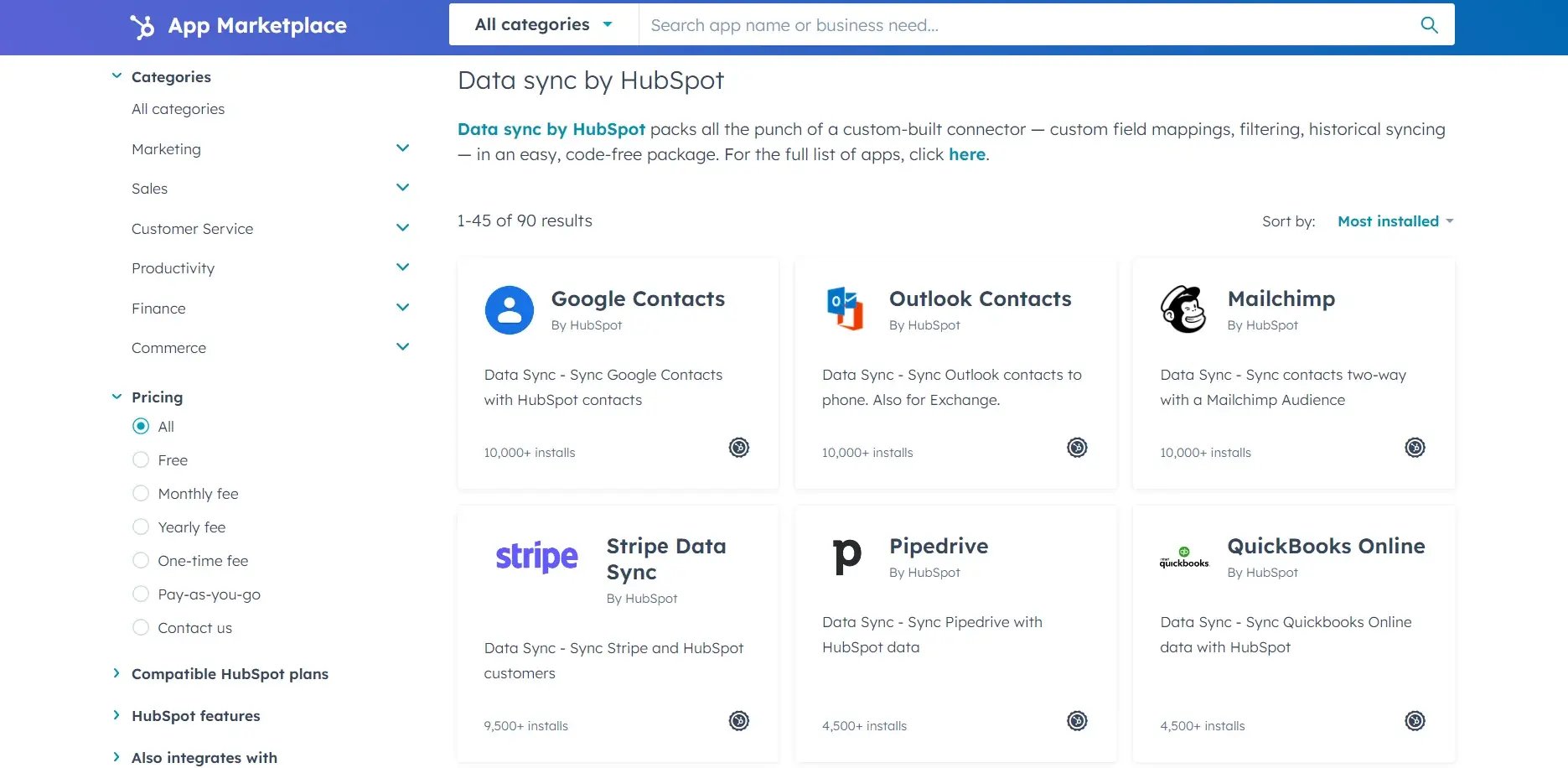Select the One-time fee pricing option

[141, 560]
